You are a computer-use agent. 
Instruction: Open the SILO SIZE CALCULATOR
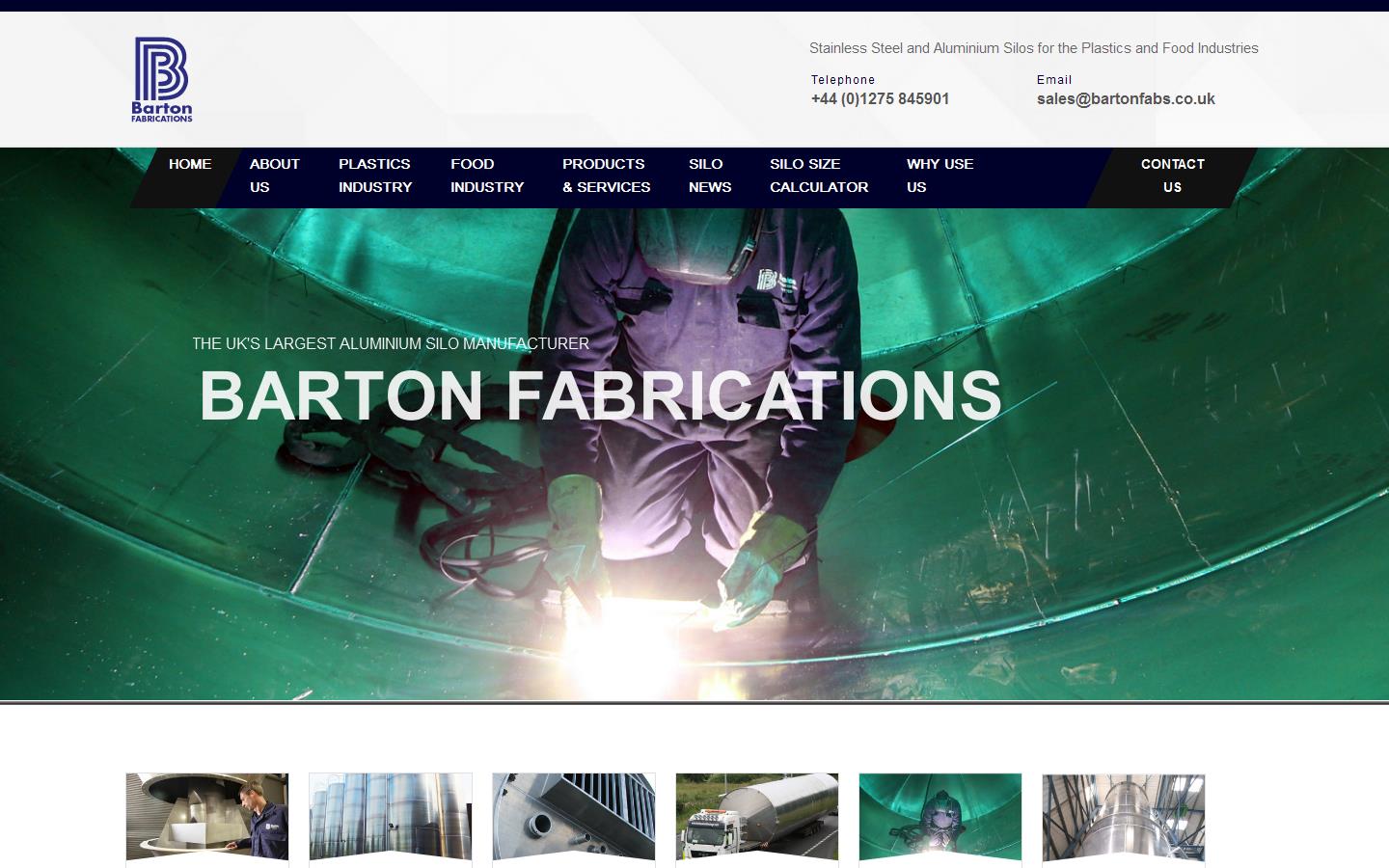(819, 176)
